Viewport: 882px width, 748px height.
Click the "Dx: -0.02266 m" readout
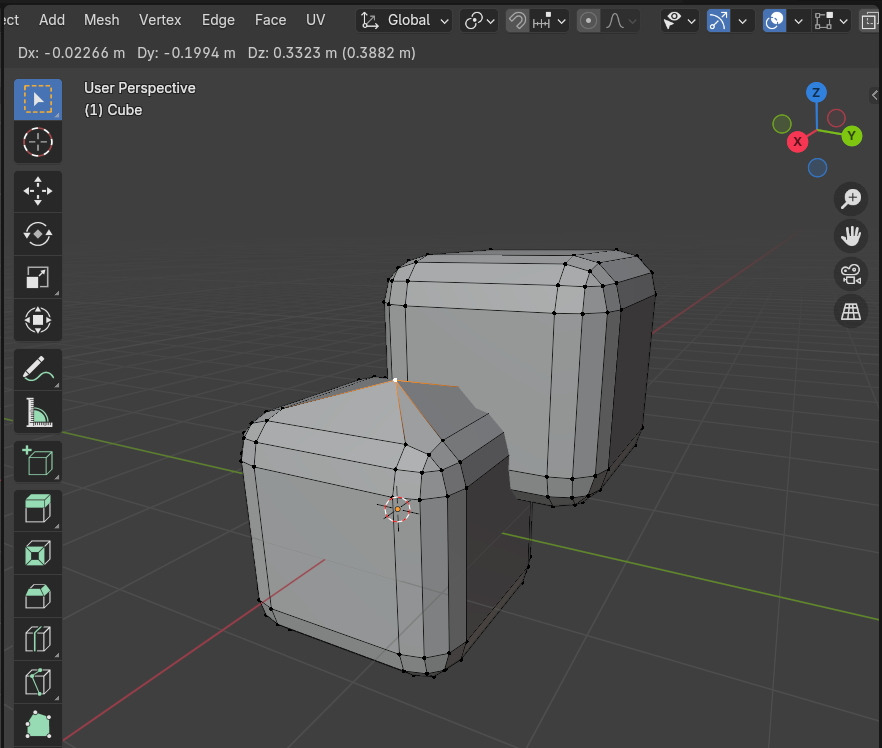pyautogui.click(x=71, y=53)
